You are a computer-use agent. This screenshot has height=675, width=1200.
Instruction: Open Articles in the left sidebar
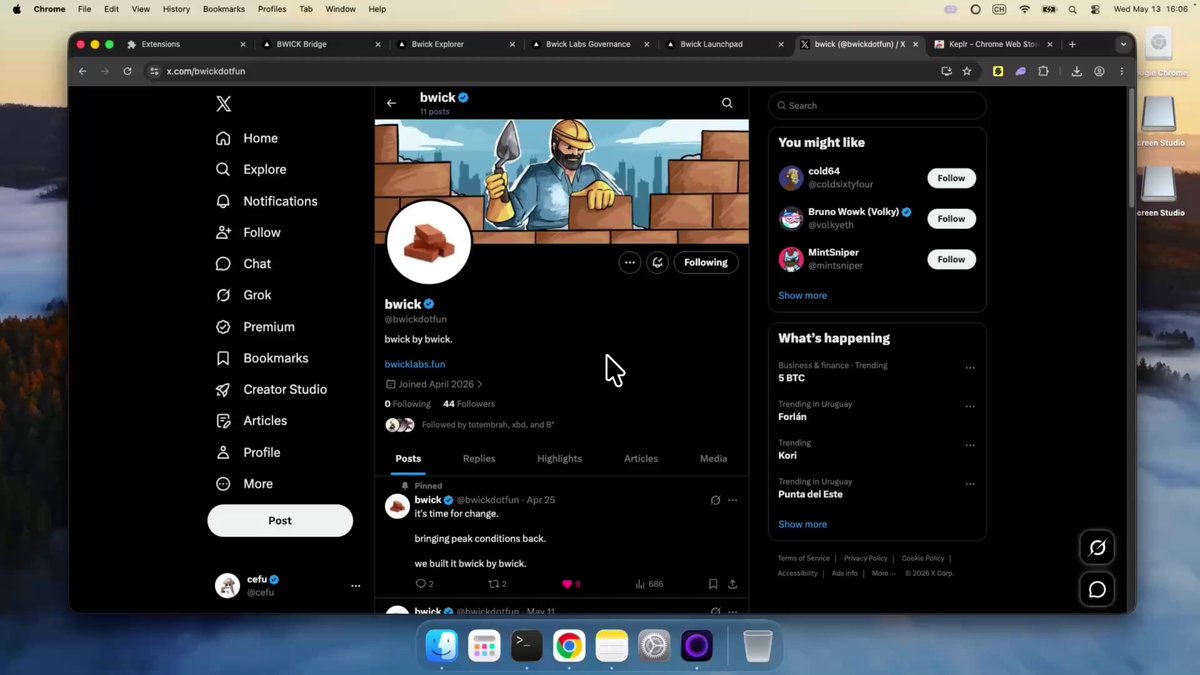click(x=251, y=421)
